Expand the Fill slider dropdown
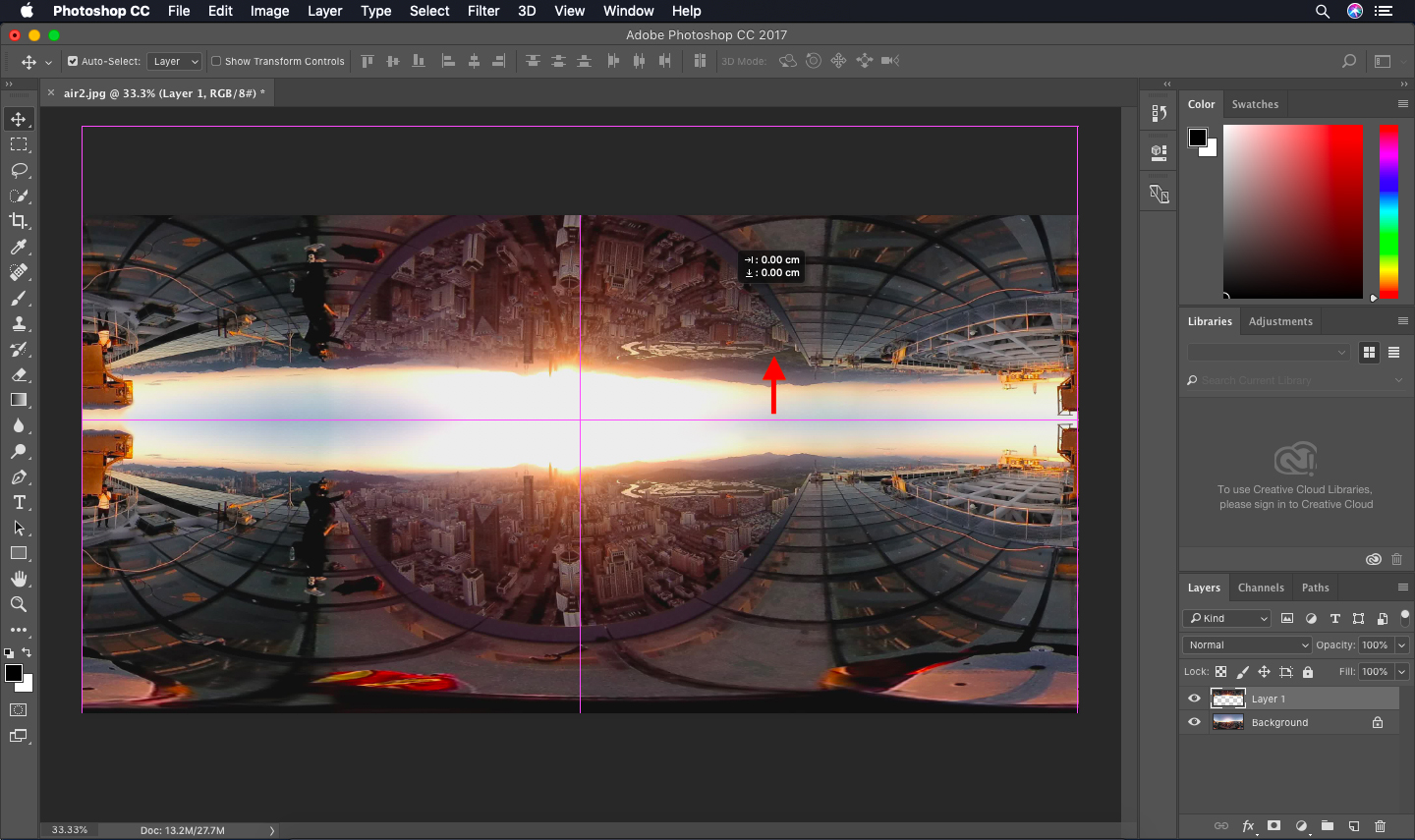Screen dimensions: 1415x840 click(x=1402, y=672)
